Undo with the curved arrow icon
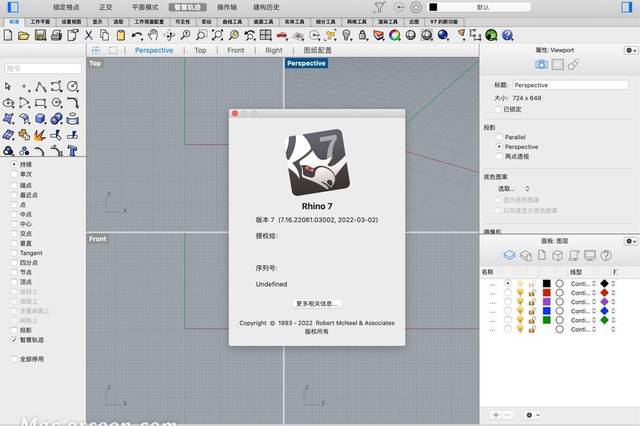Viewport: 640px width, 426px height. [x=137, y=36]
